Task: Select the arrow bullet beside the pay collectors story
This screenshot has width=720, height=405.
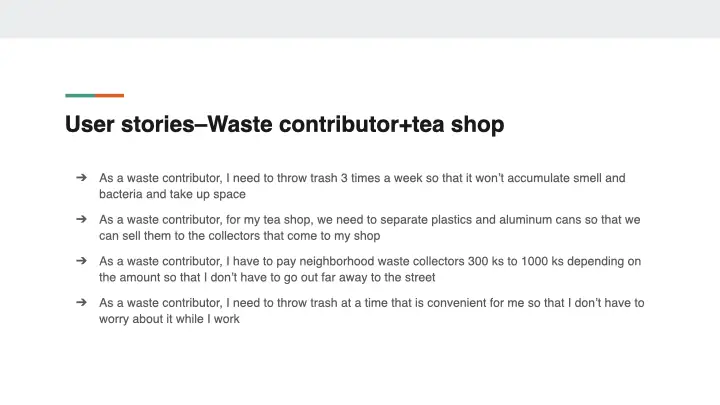Action: [x=80, y=261]
